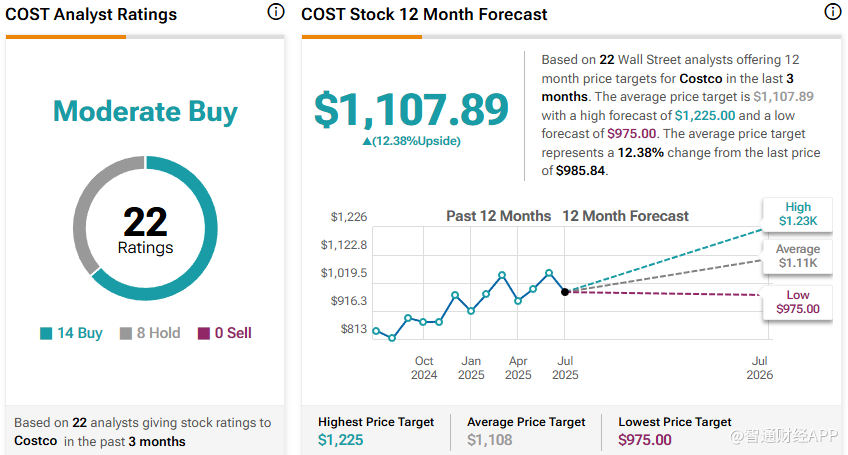Click teal Buy legend square
848x455 pixels.
tap(47, 333)
